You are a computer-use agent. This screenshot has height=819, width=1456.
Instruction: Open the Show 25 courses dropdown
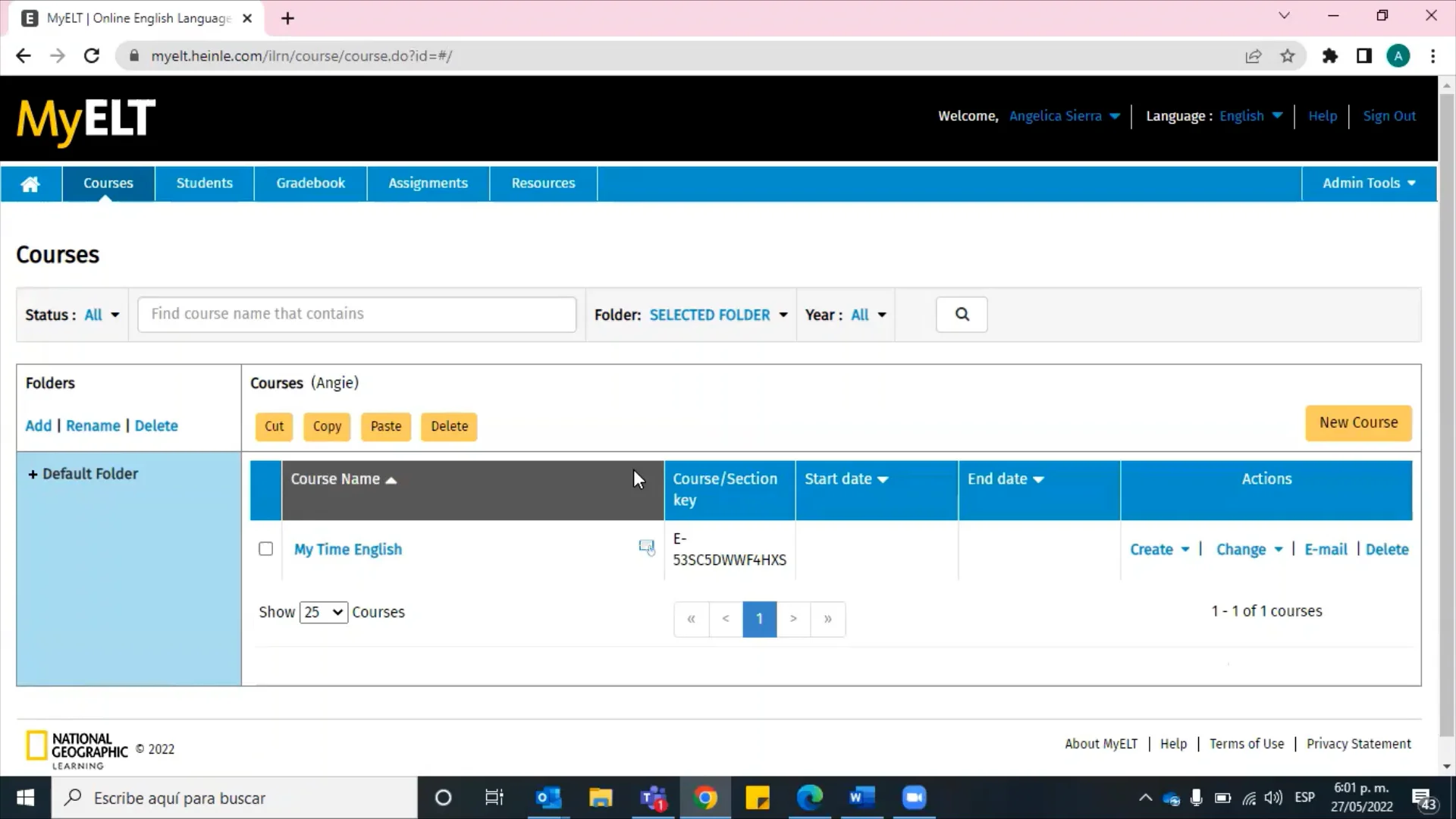coord(323,612)
